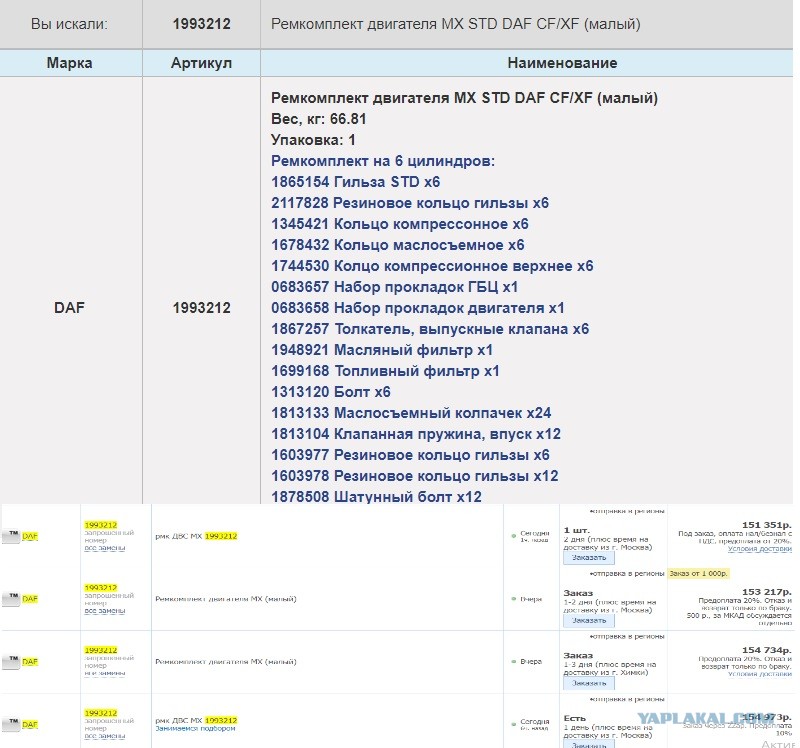The height and width of the screenshot is (748, 800).
Task: Click the 'Ремкомплект на 6 цилиндров:' heading
Action: [383, 161]
